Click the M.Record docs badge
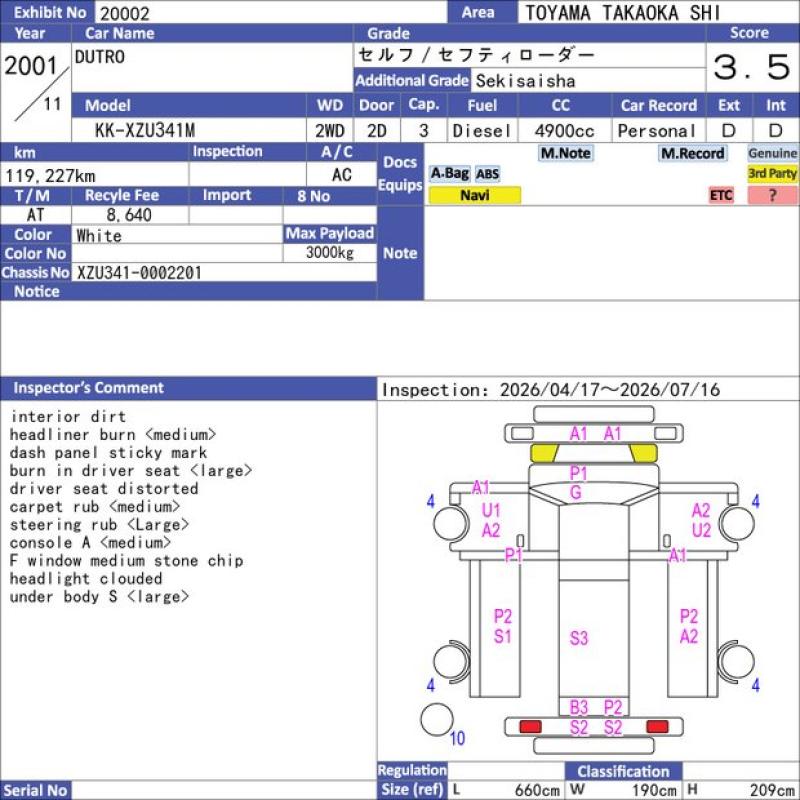 point(692,153)
